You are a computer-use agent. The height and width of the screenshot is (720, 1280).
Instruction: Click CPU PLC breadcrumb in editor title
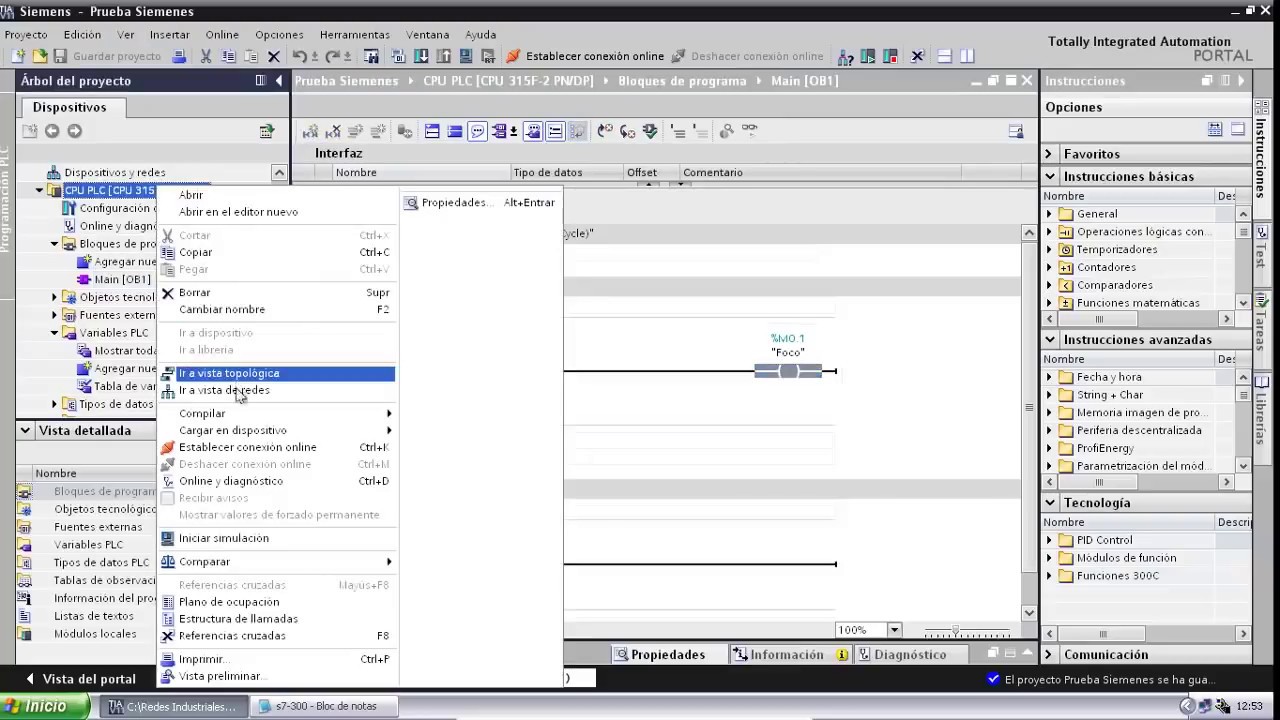[x=510, y=81]
